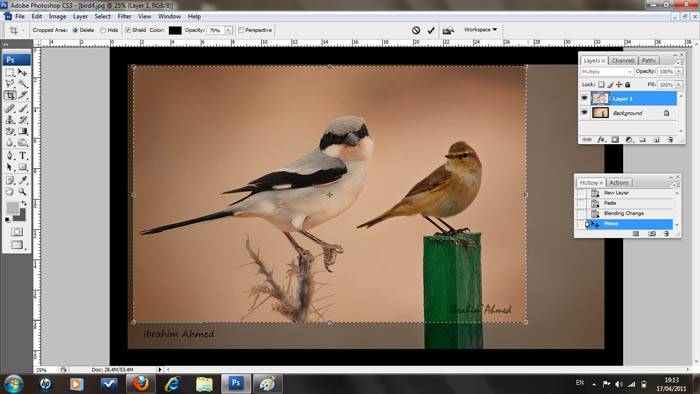The width and height of the screenshot is (700, 394).
Task: Hide the Background layer using the eye icon
Action: coord(584,112)
